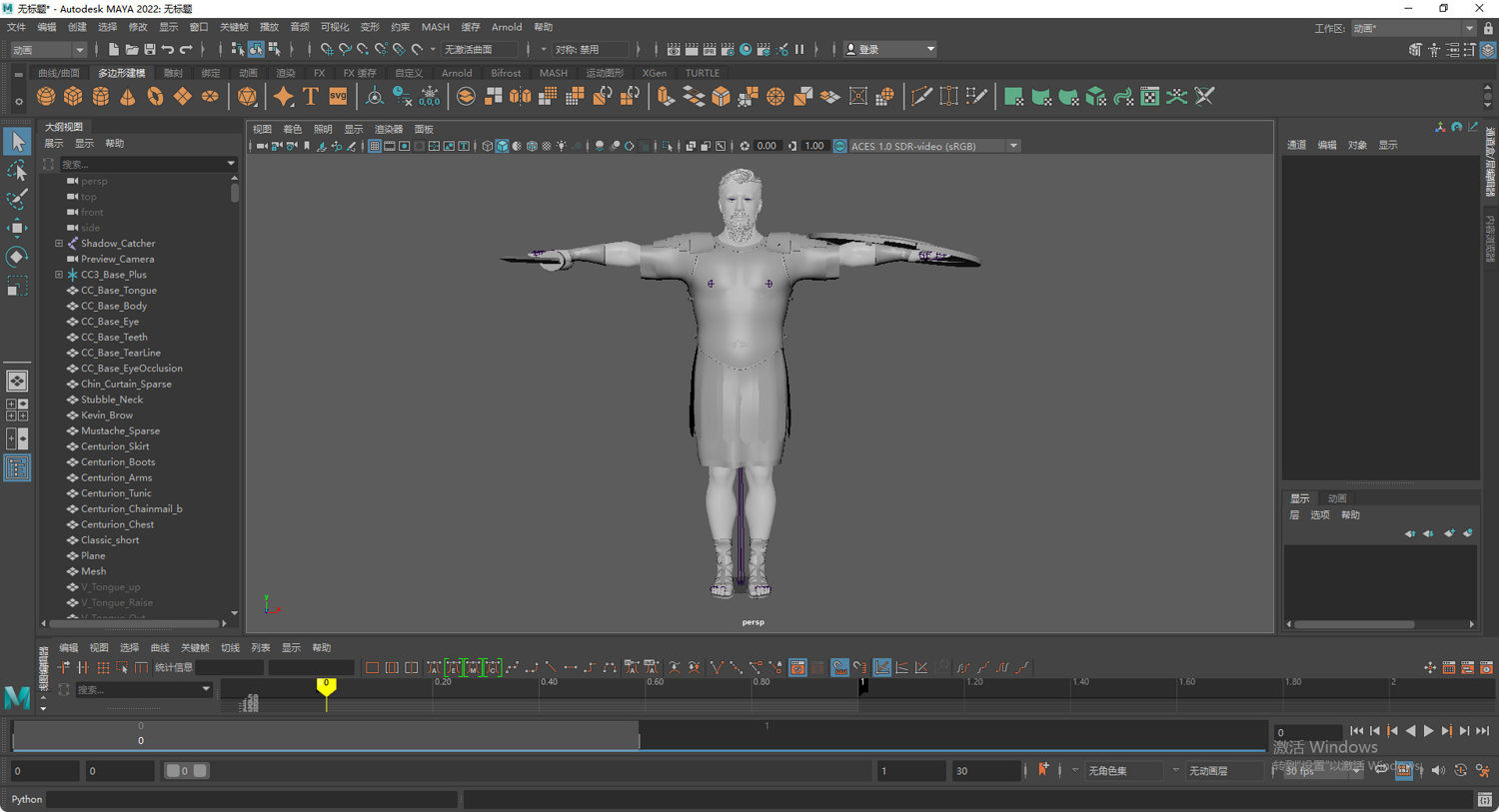
Task: Open the Arnold menu in the menu bar
Action: tap(507, 28)
